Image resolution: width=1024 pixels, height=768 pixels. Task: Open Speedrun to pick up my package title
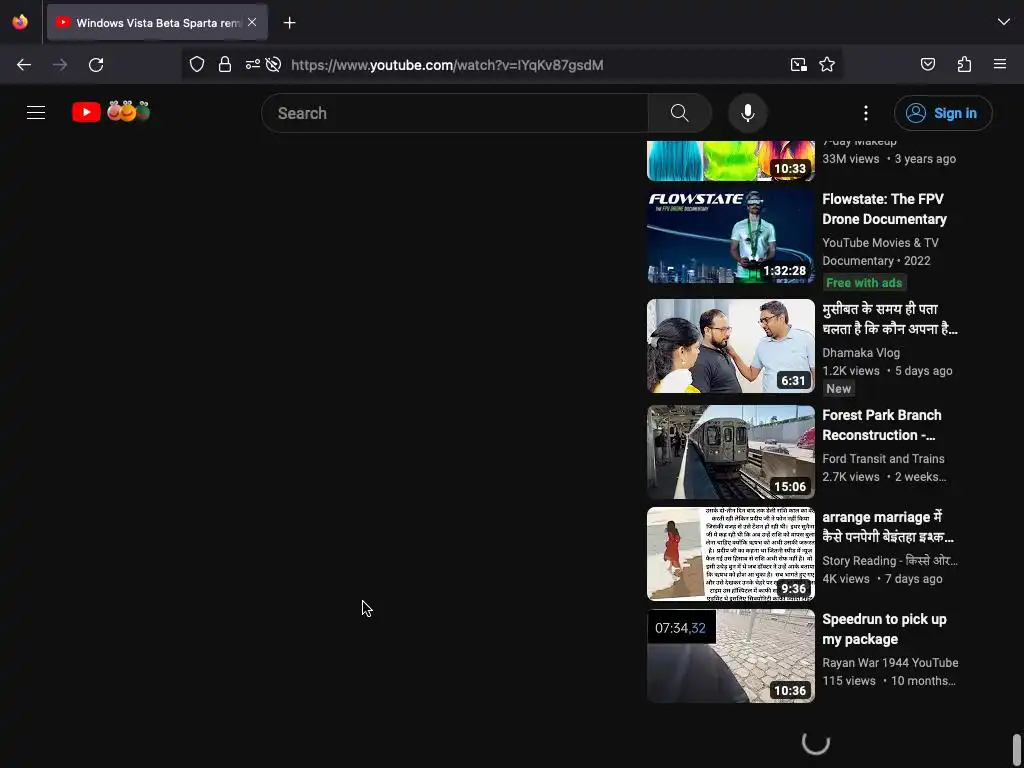(884, 629)
